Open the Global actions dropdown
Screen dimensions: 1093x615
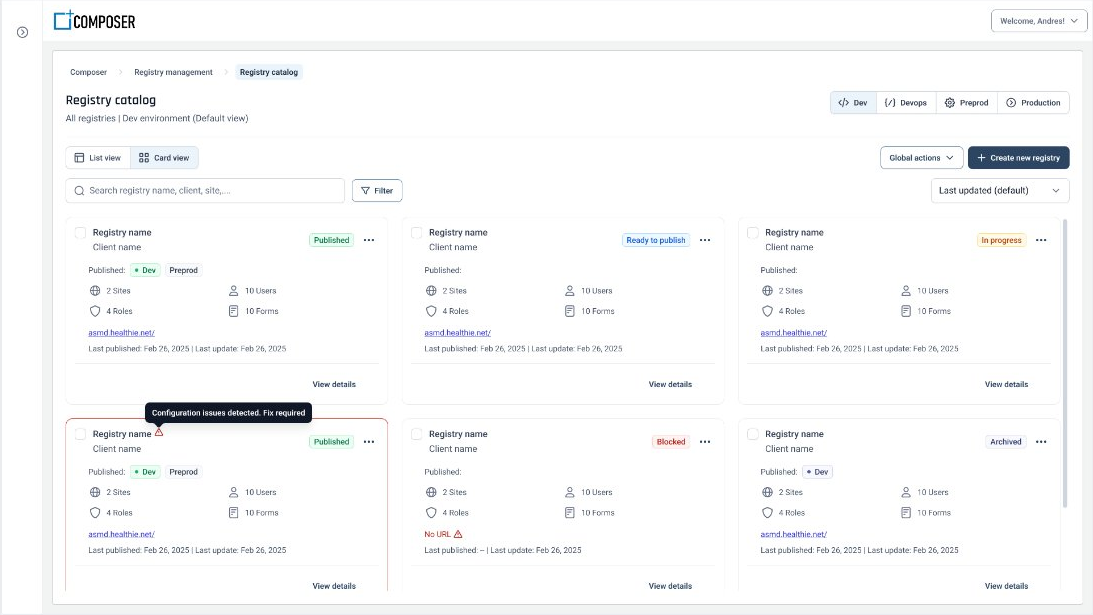(921, 158)
